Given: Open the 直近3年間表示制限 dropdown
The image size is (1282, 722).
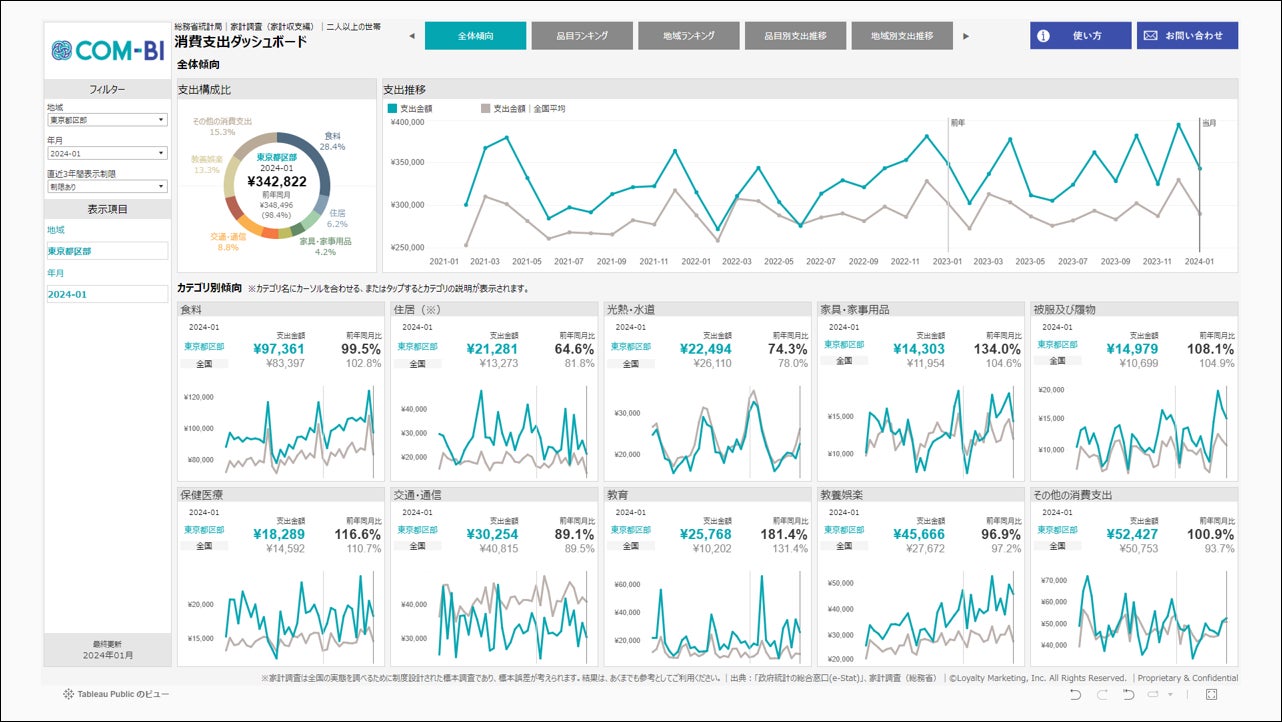Looking at the screenshot, I should pyautogui.click(x=107, y=186).
